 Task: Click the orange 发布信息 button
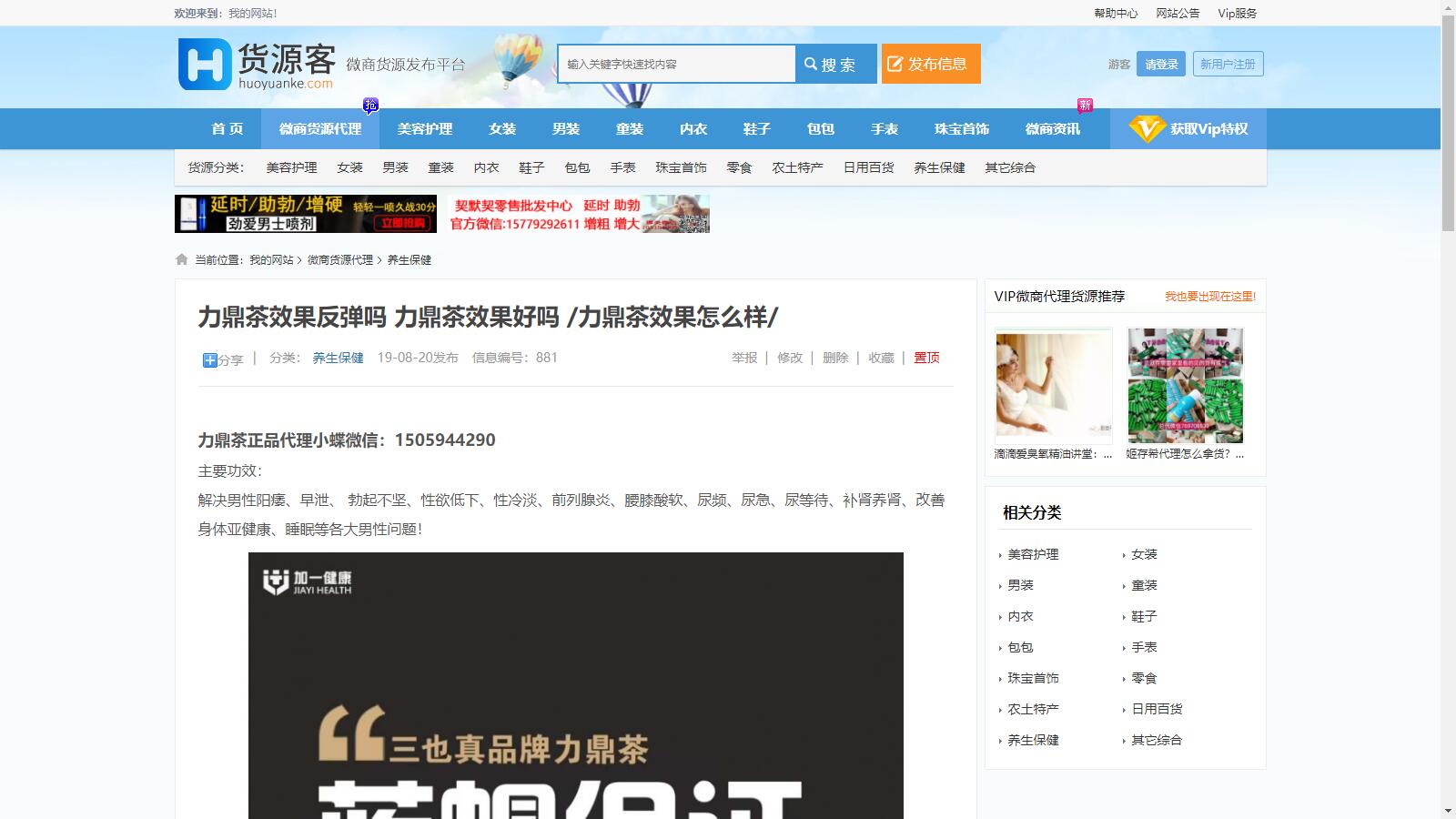[x=930, y=64]
